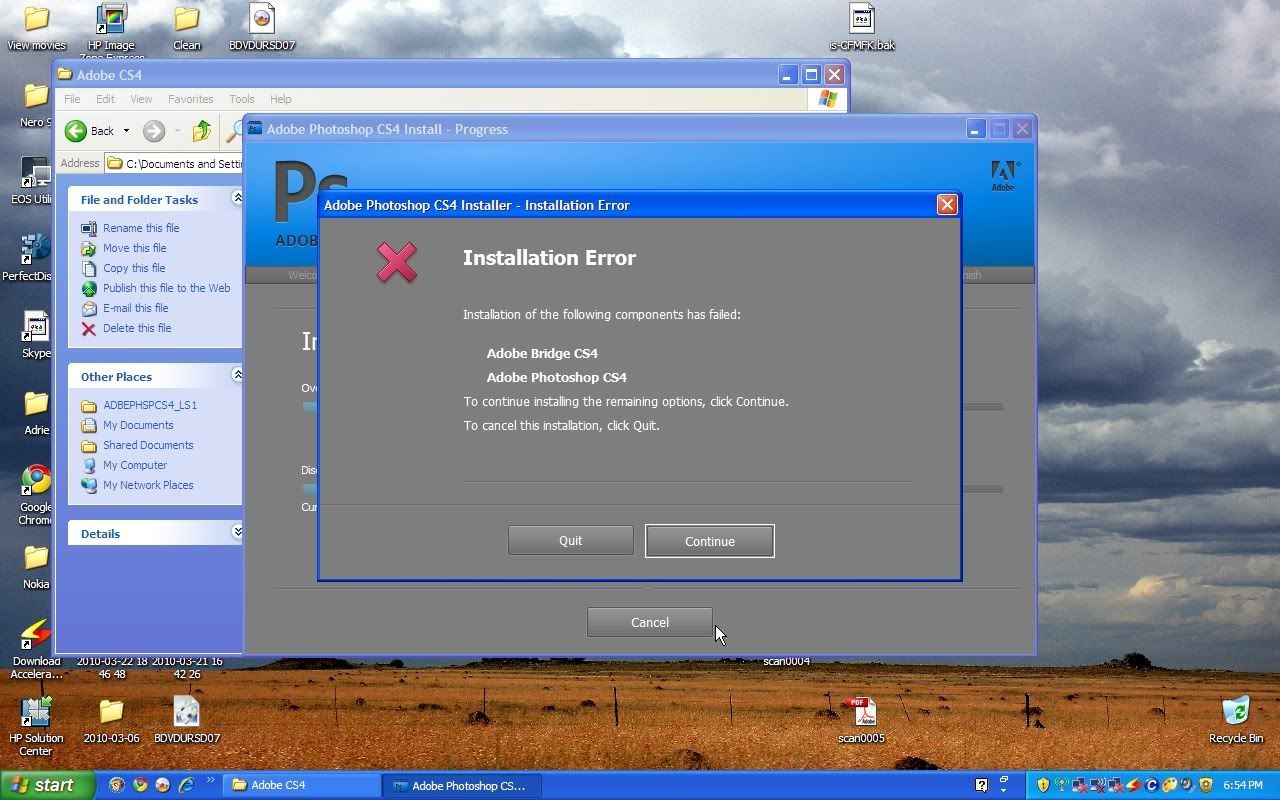Select the EOS Utility desktop shortcut
The height and width of the screenshot is (800, 1280).
pos(33,181)
